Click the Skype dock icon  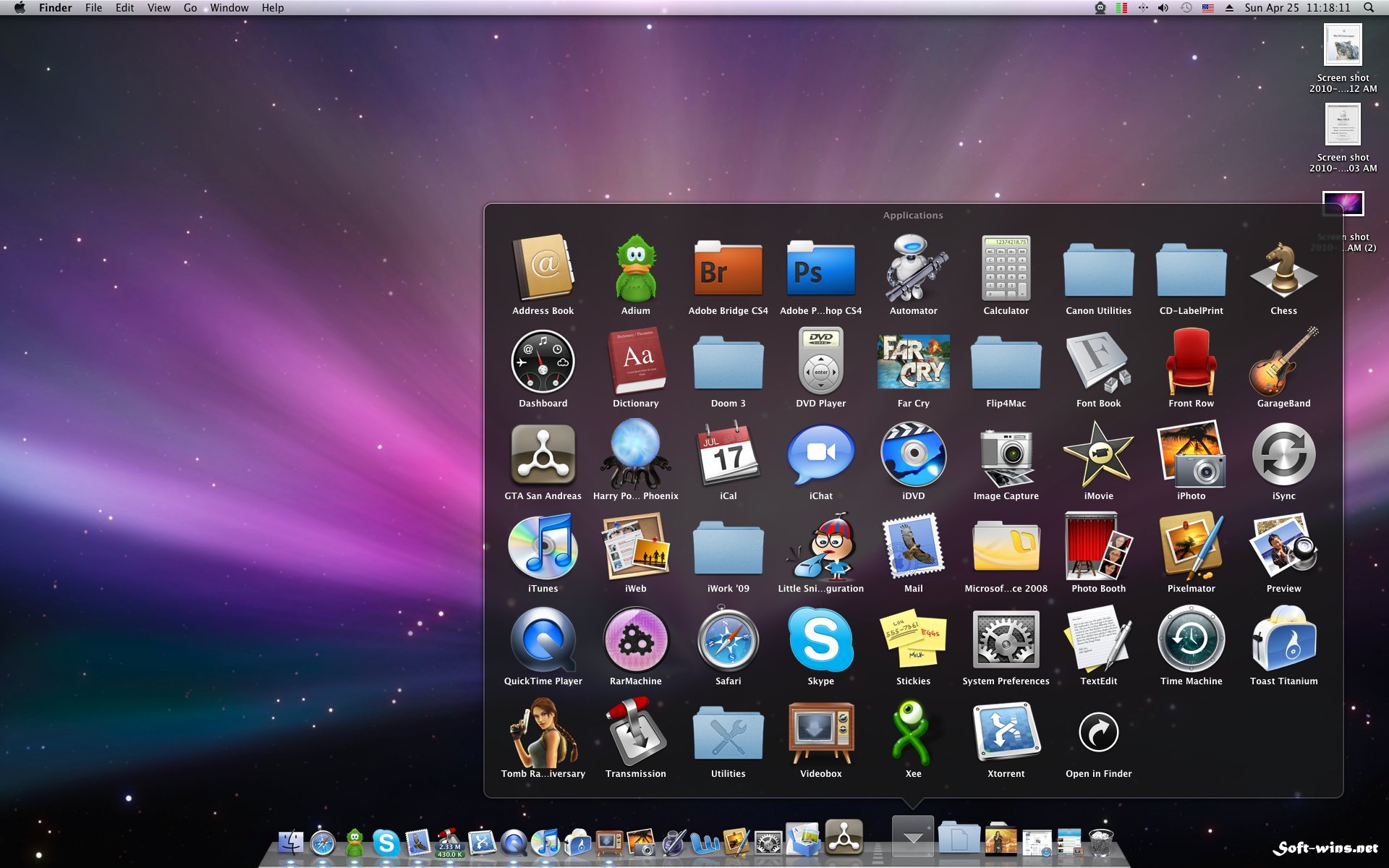click(385, 844)
